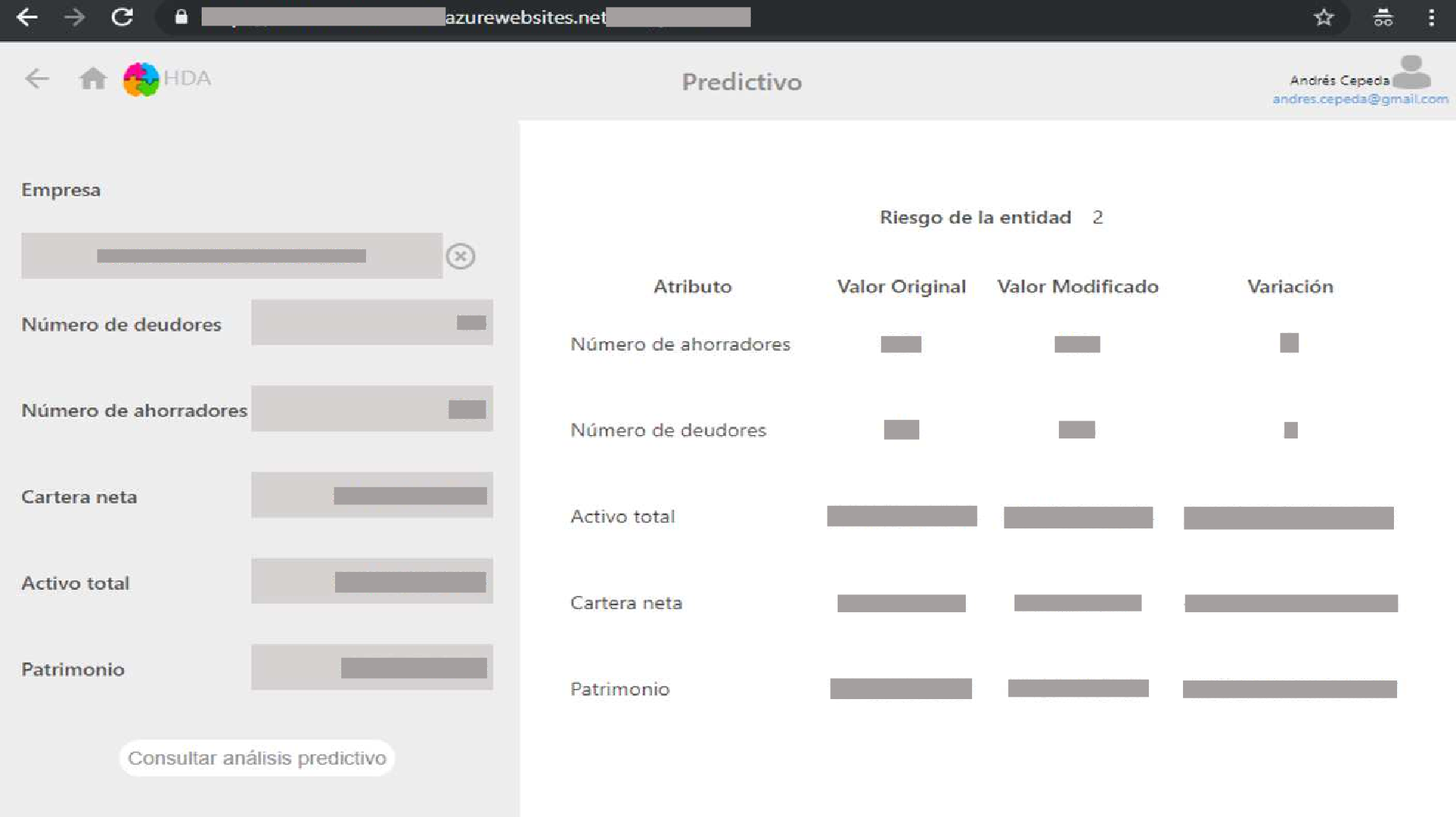
Task: Bookmark this page with star icon
Action: coord(1323,17)
